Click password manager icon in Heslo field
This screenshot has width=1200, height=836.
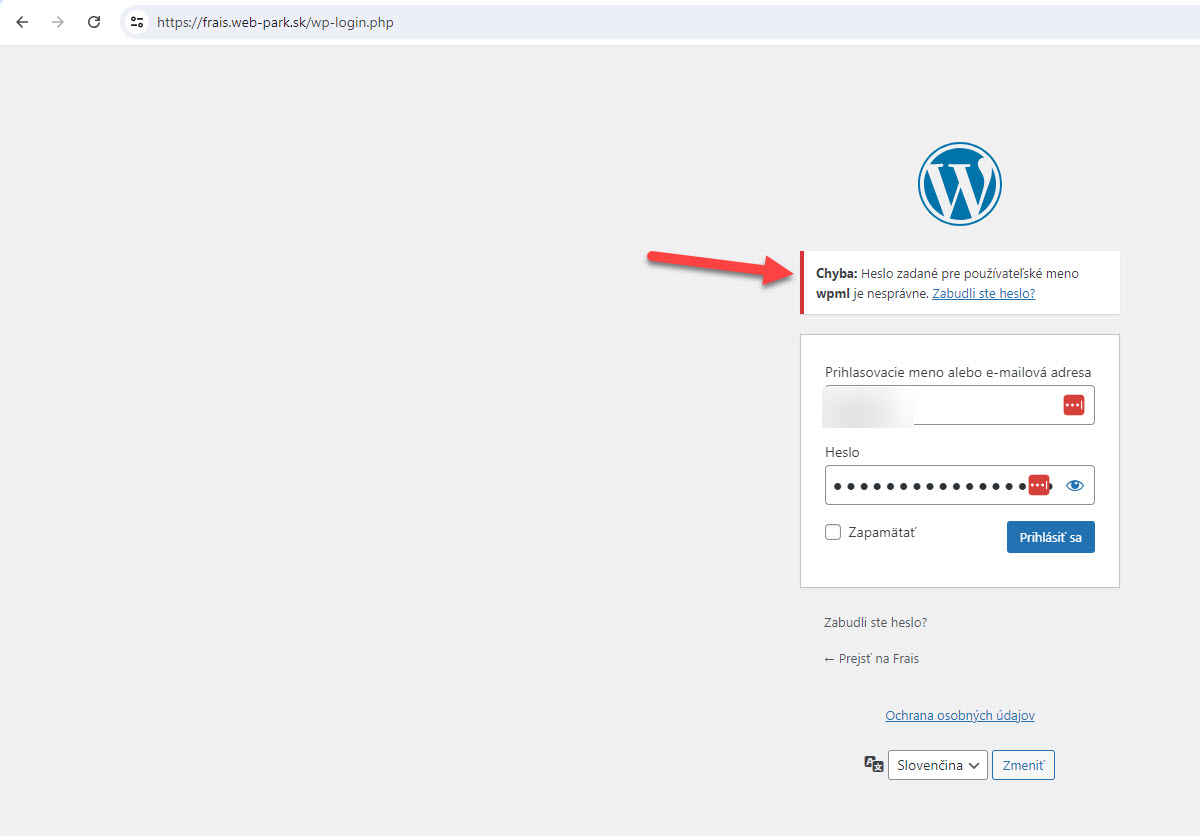[x=1039, y=485]
